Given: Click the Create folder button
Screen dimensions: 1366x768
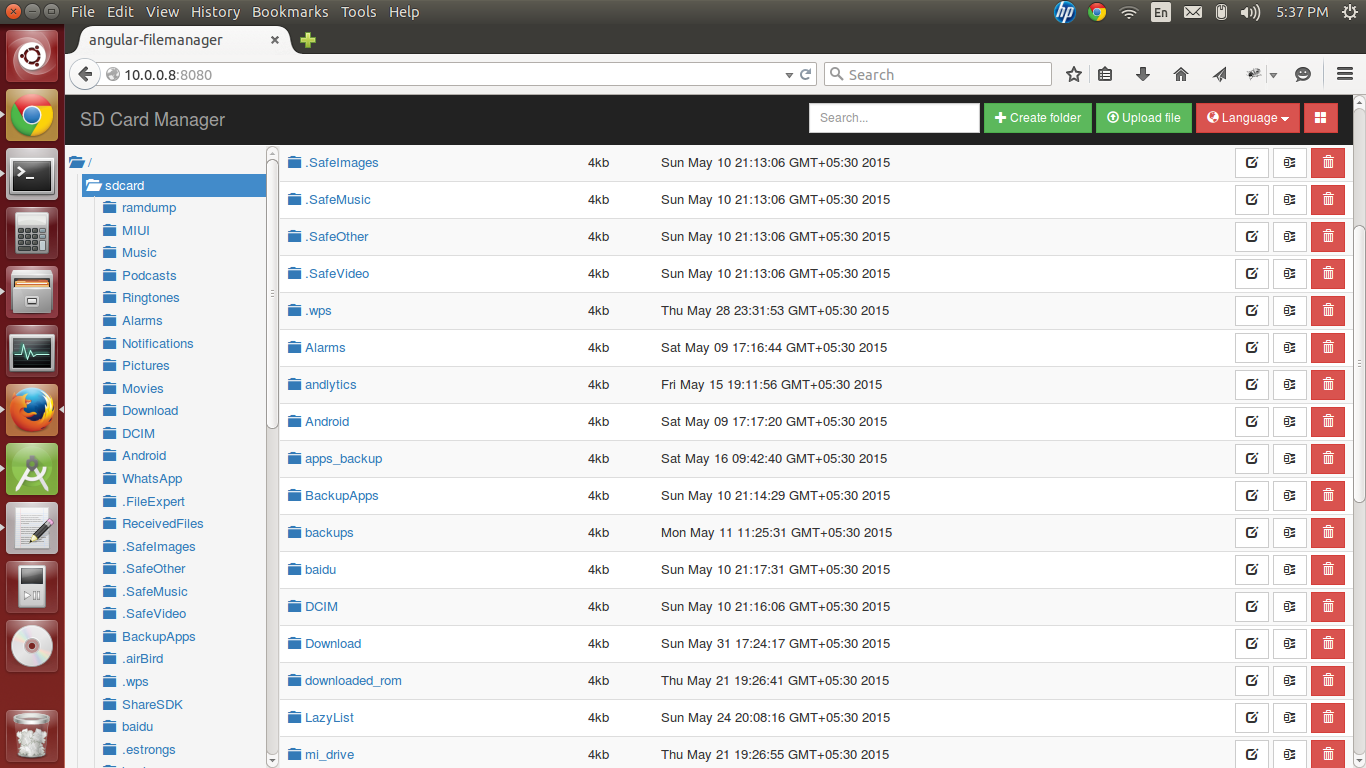Looking at the screenshot, I should (x=1038, y=118).
